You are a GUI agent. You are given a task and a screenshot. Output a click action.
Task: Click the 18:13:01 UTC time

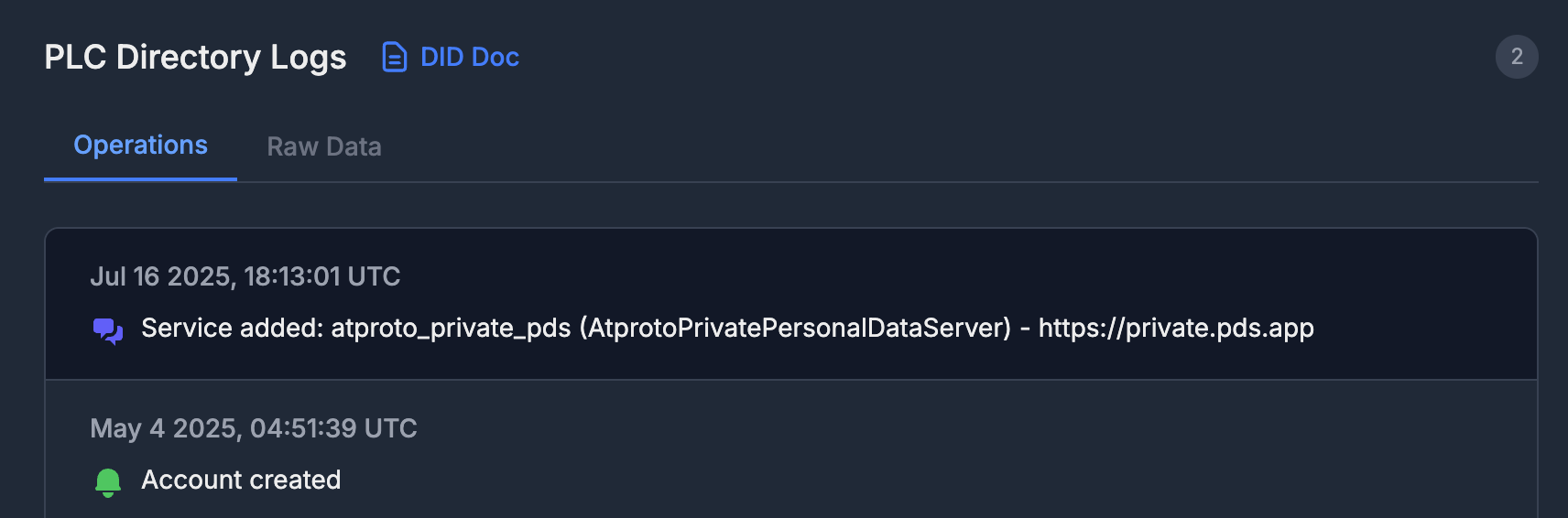[322, 276]
